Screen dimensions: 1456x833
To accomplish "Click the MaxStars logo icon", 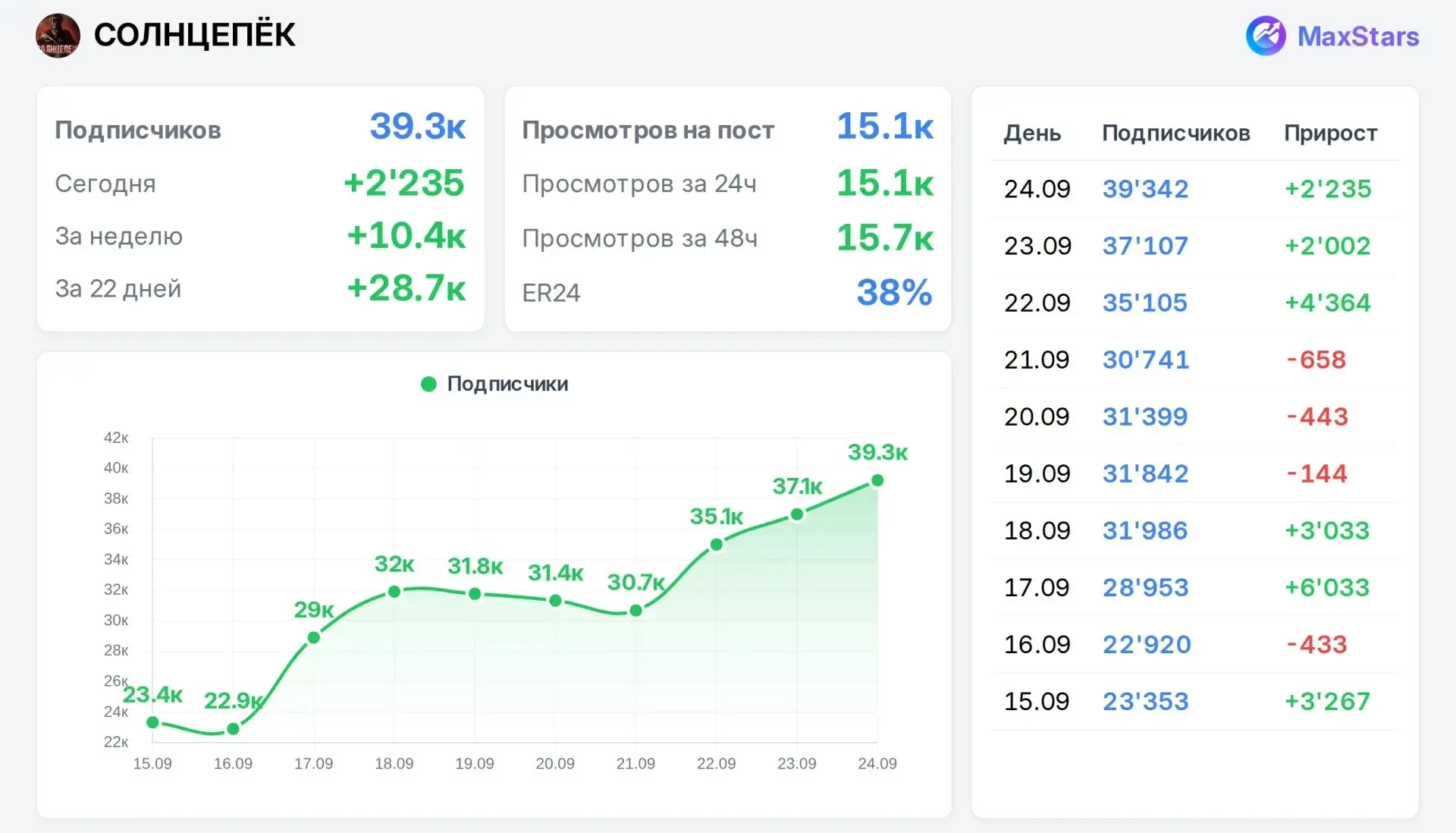I will 1266,36.
